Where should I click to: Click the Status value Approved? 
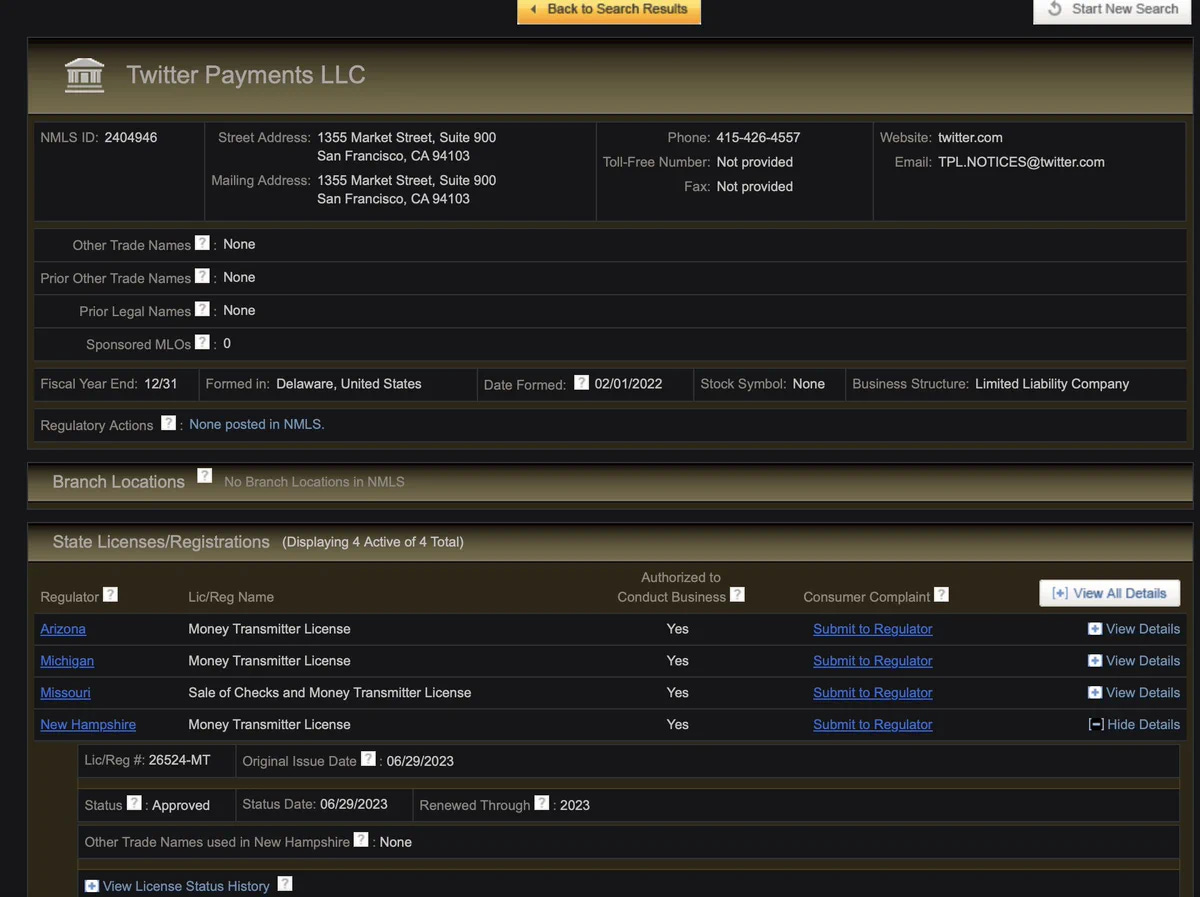(181, 805)
